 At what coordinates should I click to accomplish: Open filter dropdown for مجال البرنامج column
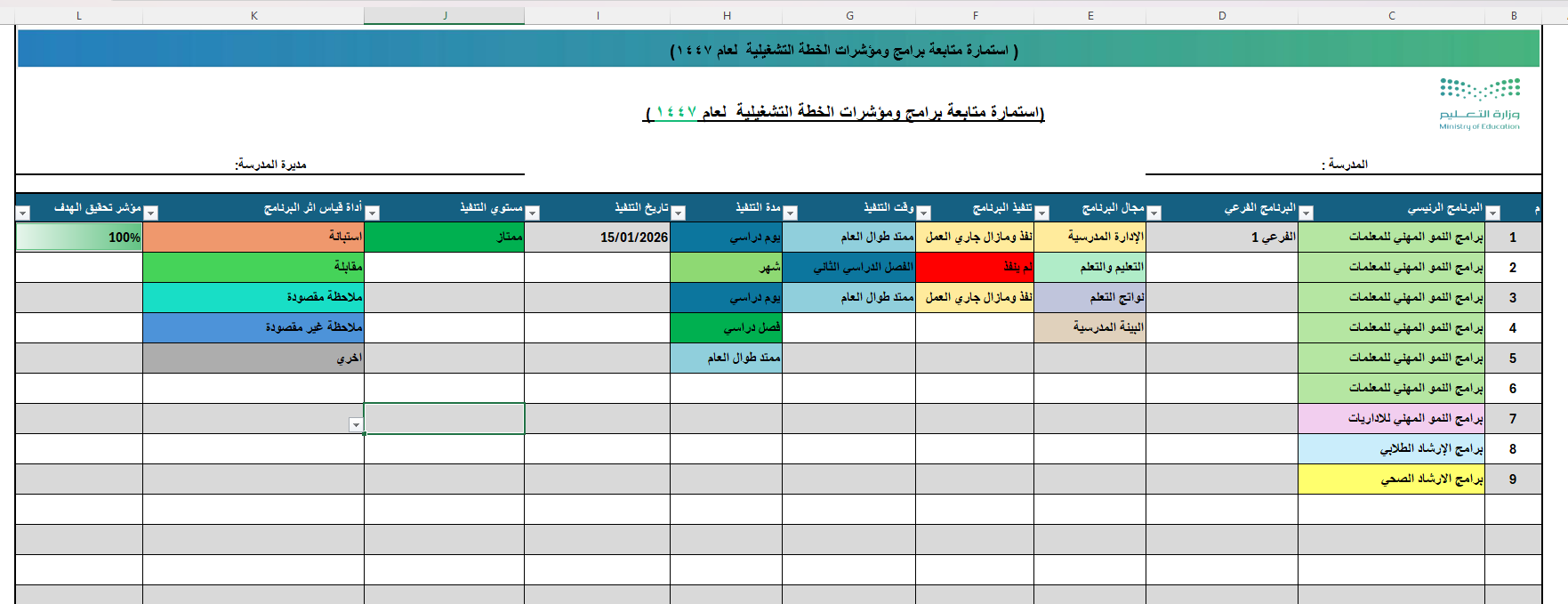1154,213
